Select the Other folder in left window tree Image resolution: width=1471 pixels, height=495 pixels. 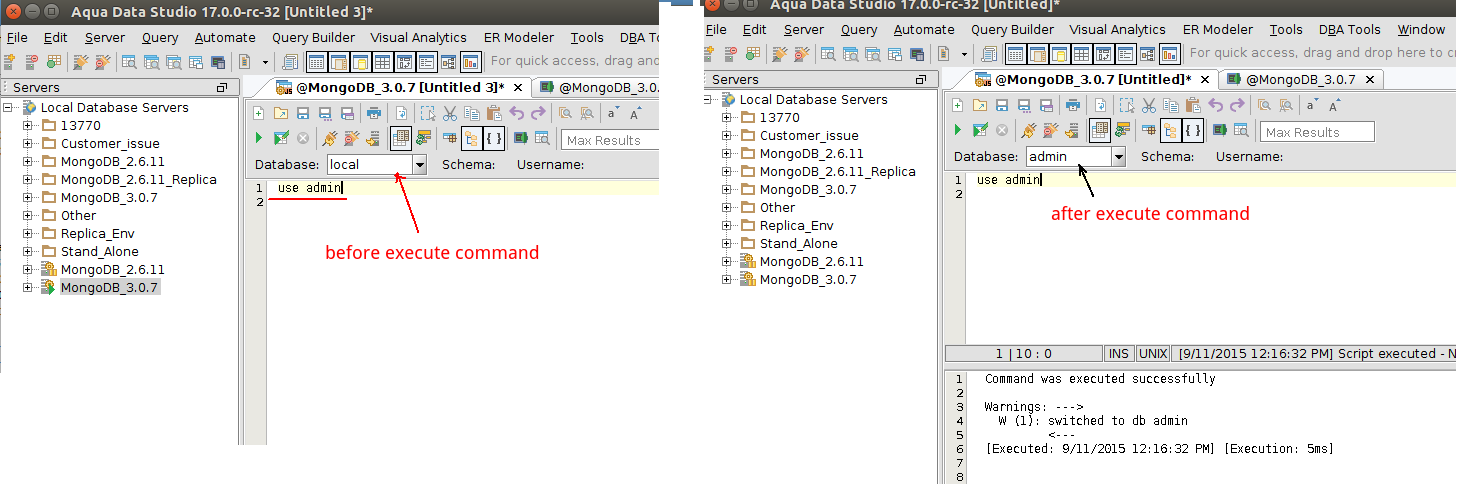pos(78,216)
